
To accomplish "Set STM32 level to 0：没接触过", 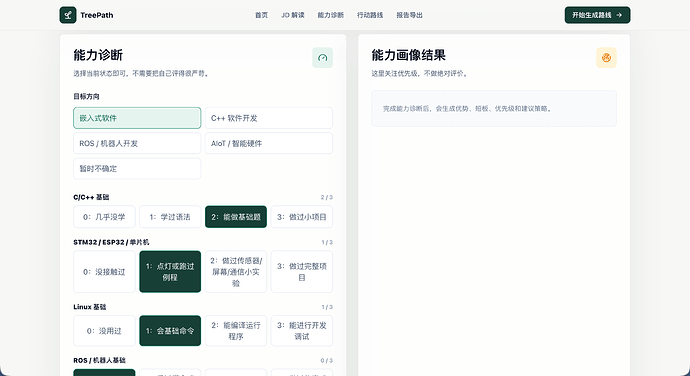I will pos(104,272).
